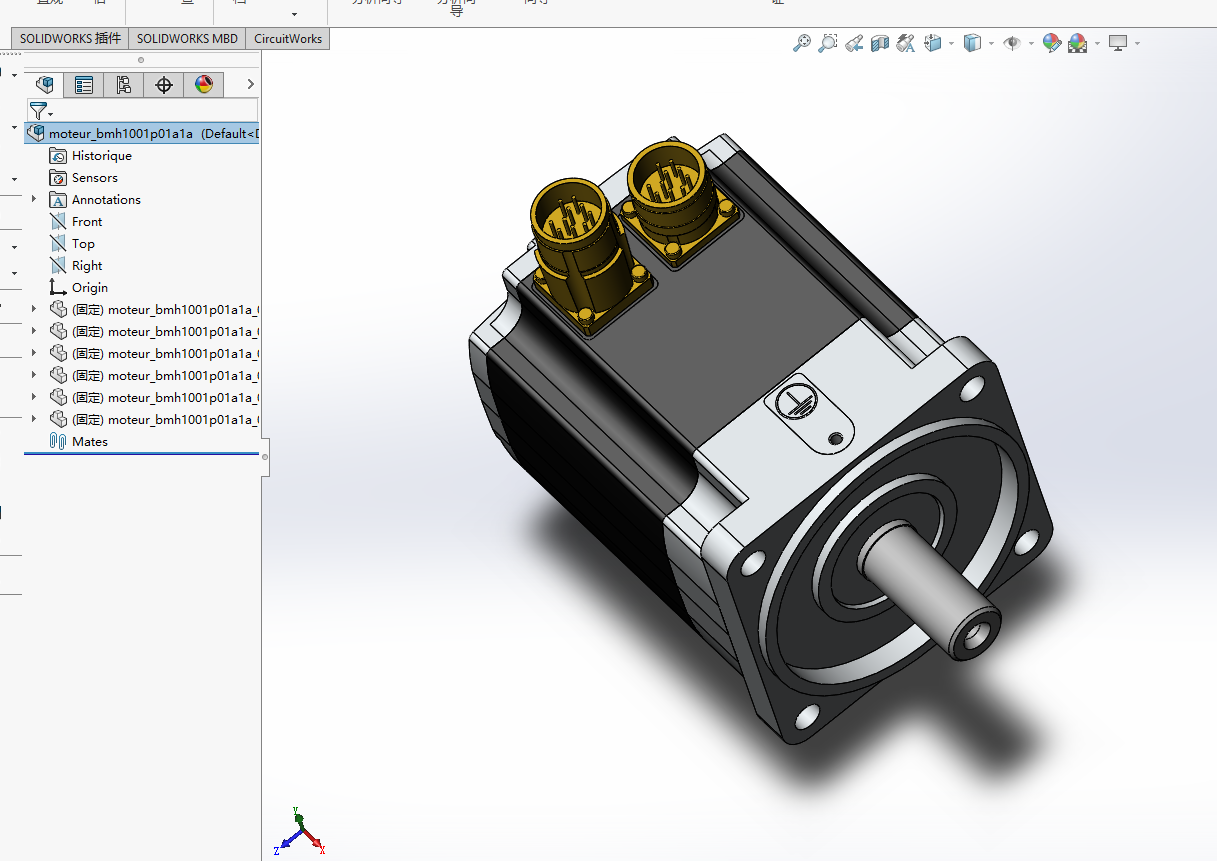The image size is (1217, 861).
Task: Open the Display Style dropdown arrow
Action: (x=991, y=43)
